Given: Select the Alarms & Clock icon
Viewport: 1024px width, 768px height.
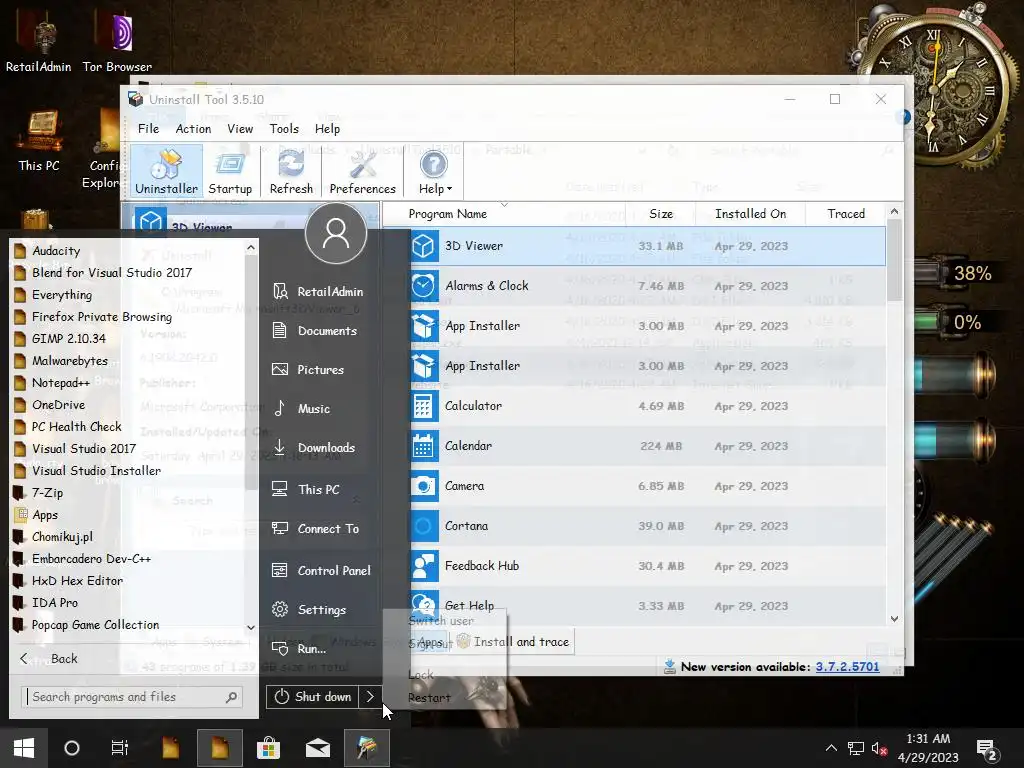Looking at the screenshot, I should (423, 286).
